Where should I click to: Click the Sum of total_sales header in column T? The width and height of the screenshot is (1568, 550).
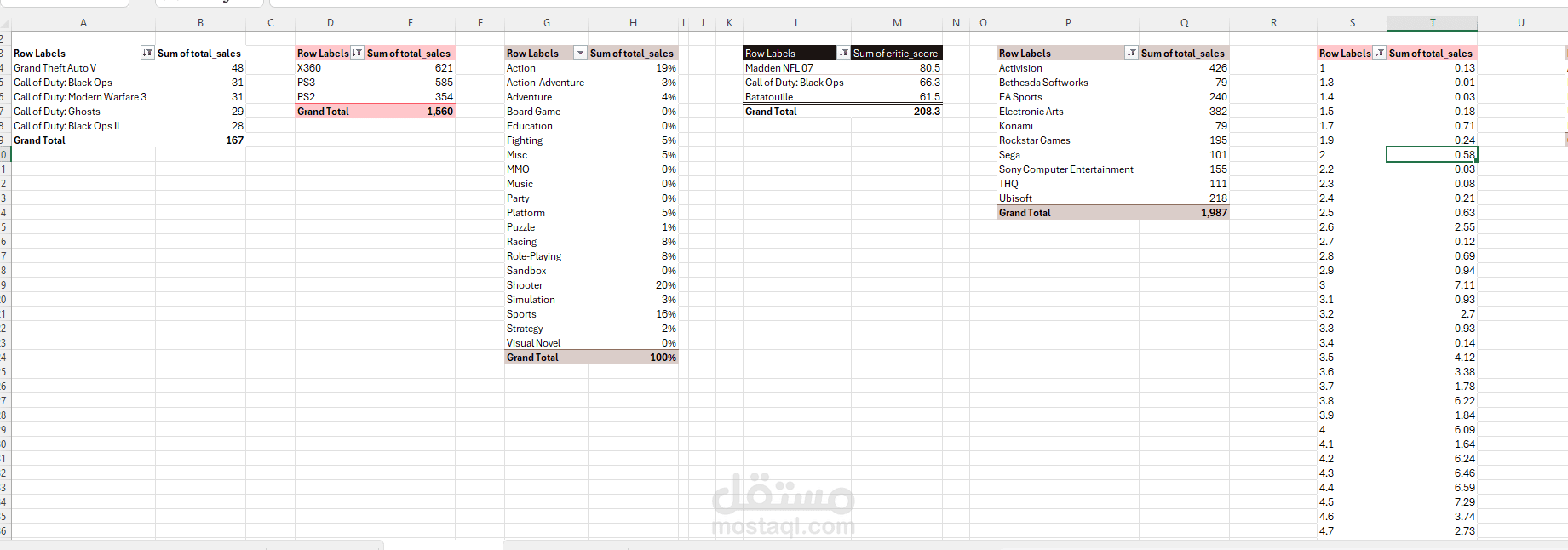click(1433, 53)
